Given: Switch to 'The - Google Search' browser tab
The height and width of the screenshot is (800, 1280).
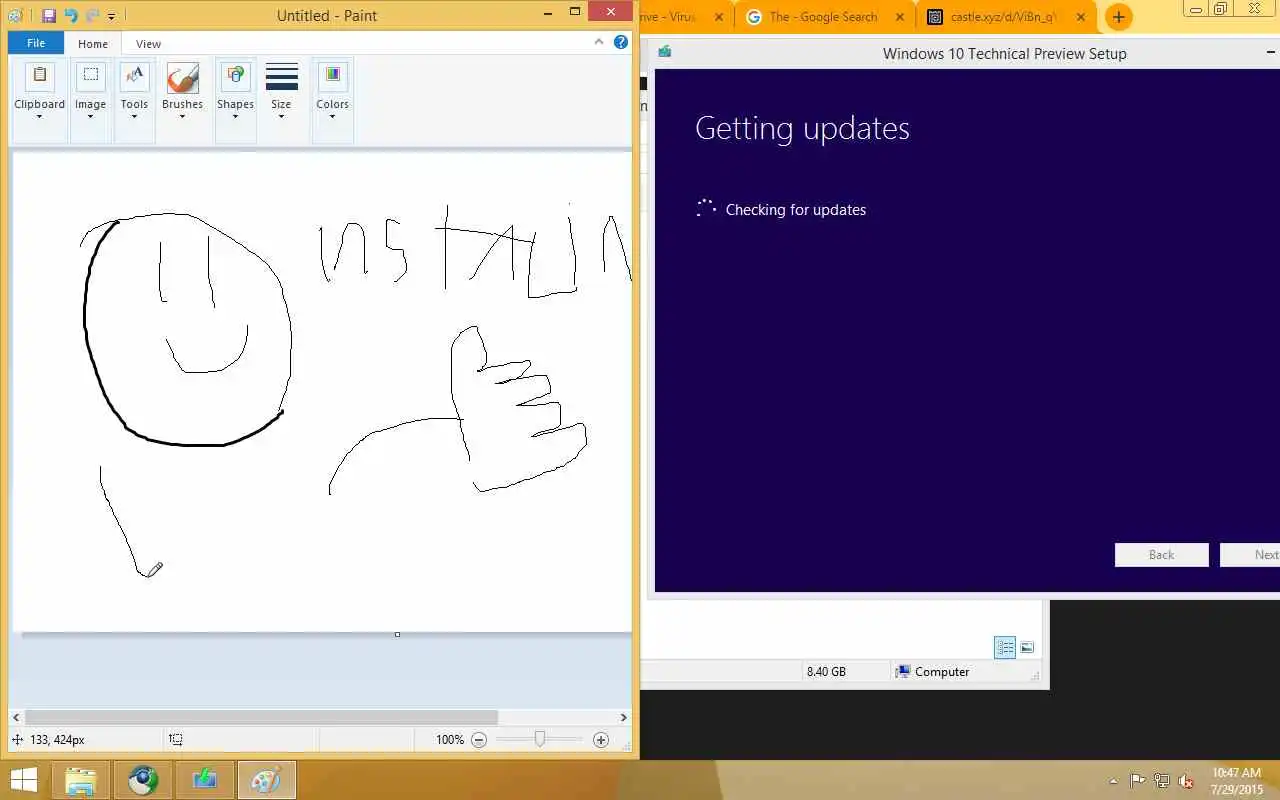Looking at the screenshot, I should point(823,17).
